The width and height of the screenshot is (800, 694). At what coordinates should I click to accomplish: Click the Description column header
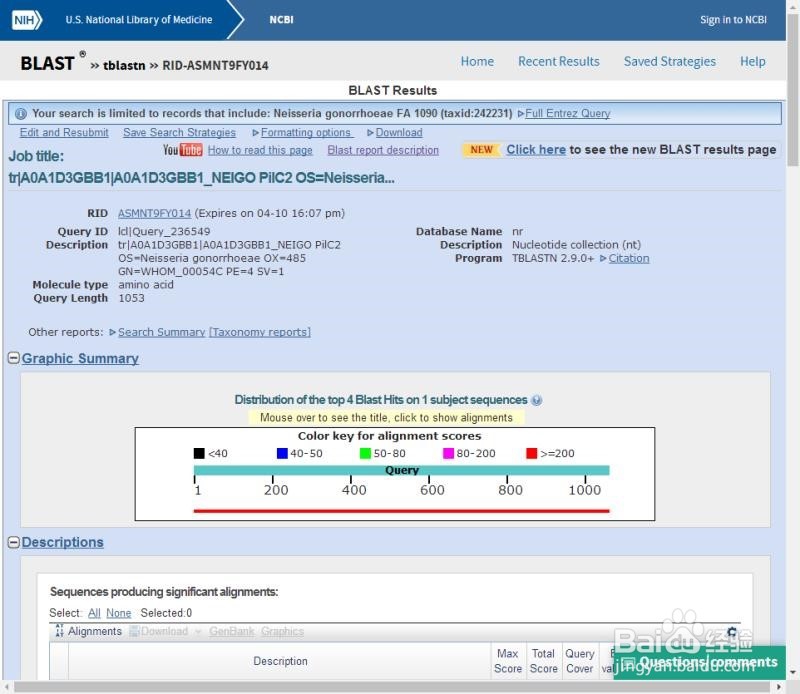(280, 661)
